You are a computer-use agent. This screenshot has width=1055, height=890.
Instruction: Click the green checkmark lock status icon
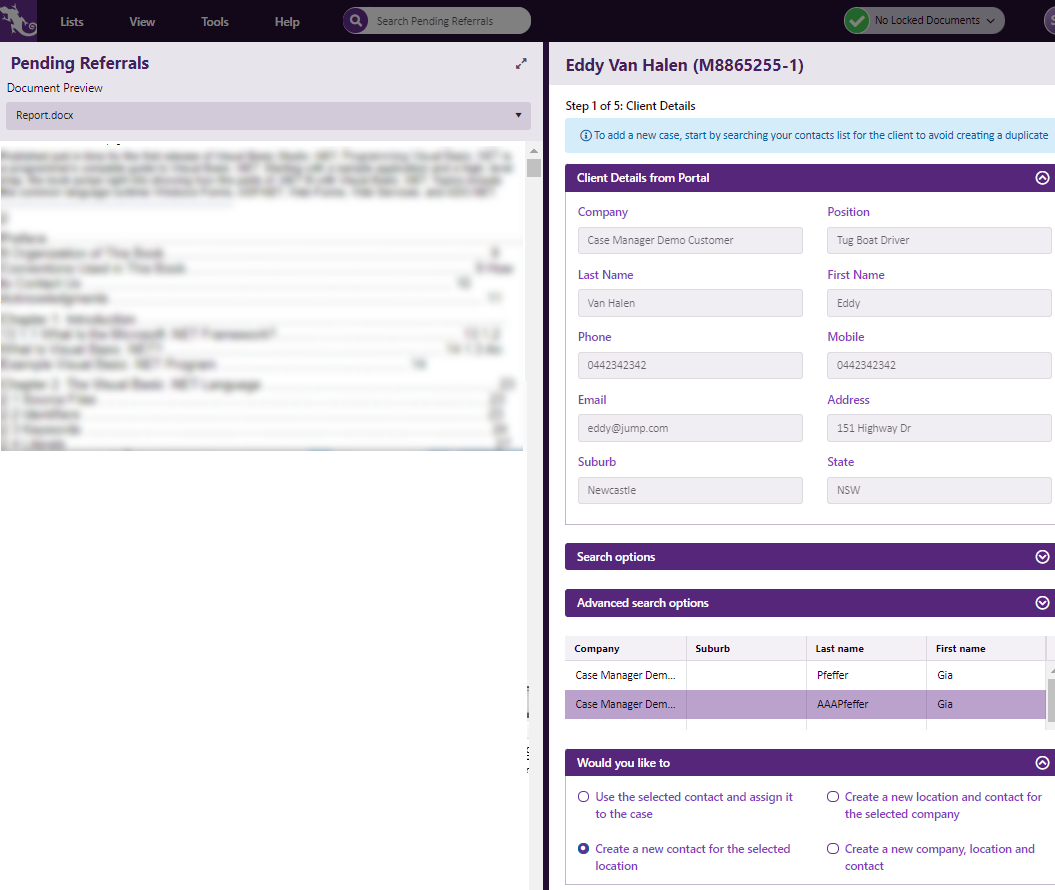[856, 20]
